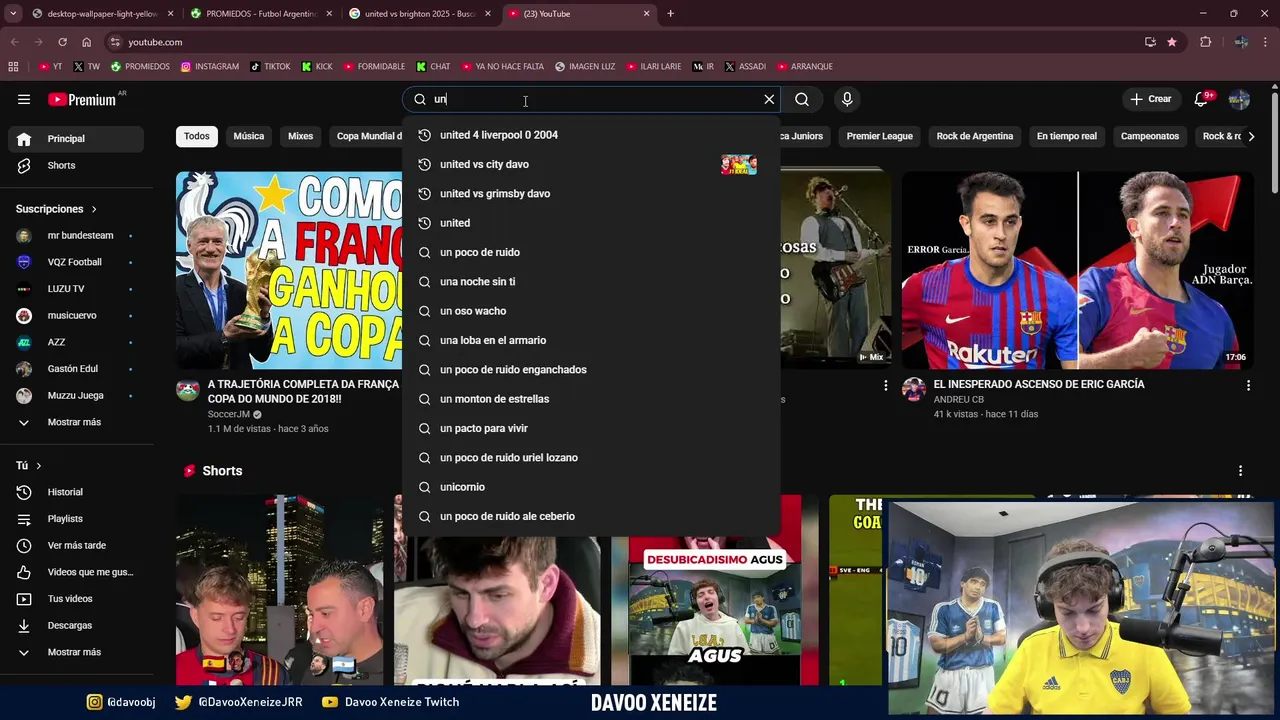The height and width of the screenshot is (720, 1280).
Task: Open new browser tab with plus
Action: 670,14
